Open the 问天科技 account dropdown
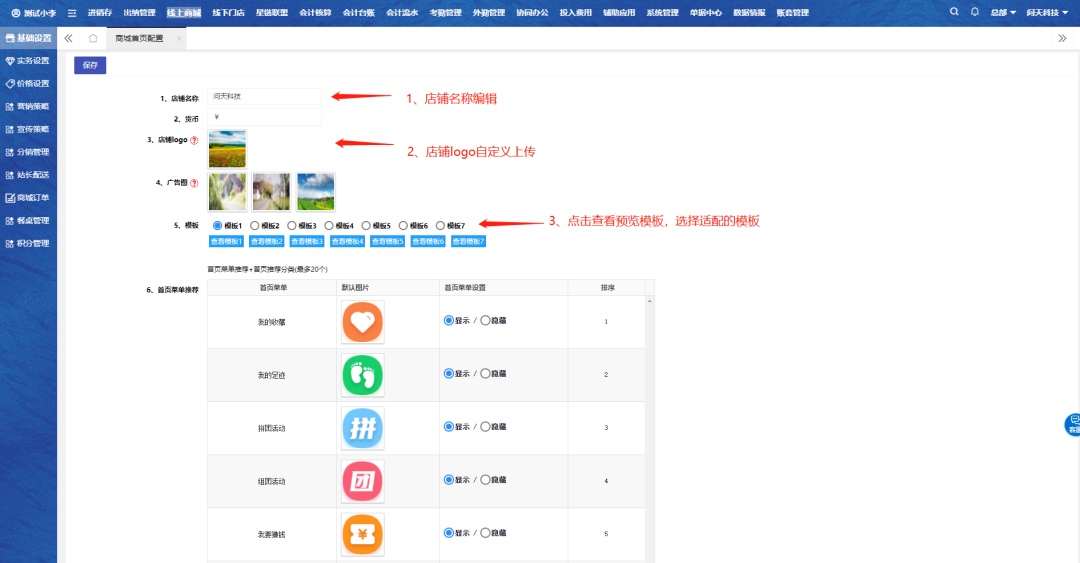This screenshot has width=1080, height=563. [x=1046, y=13]
